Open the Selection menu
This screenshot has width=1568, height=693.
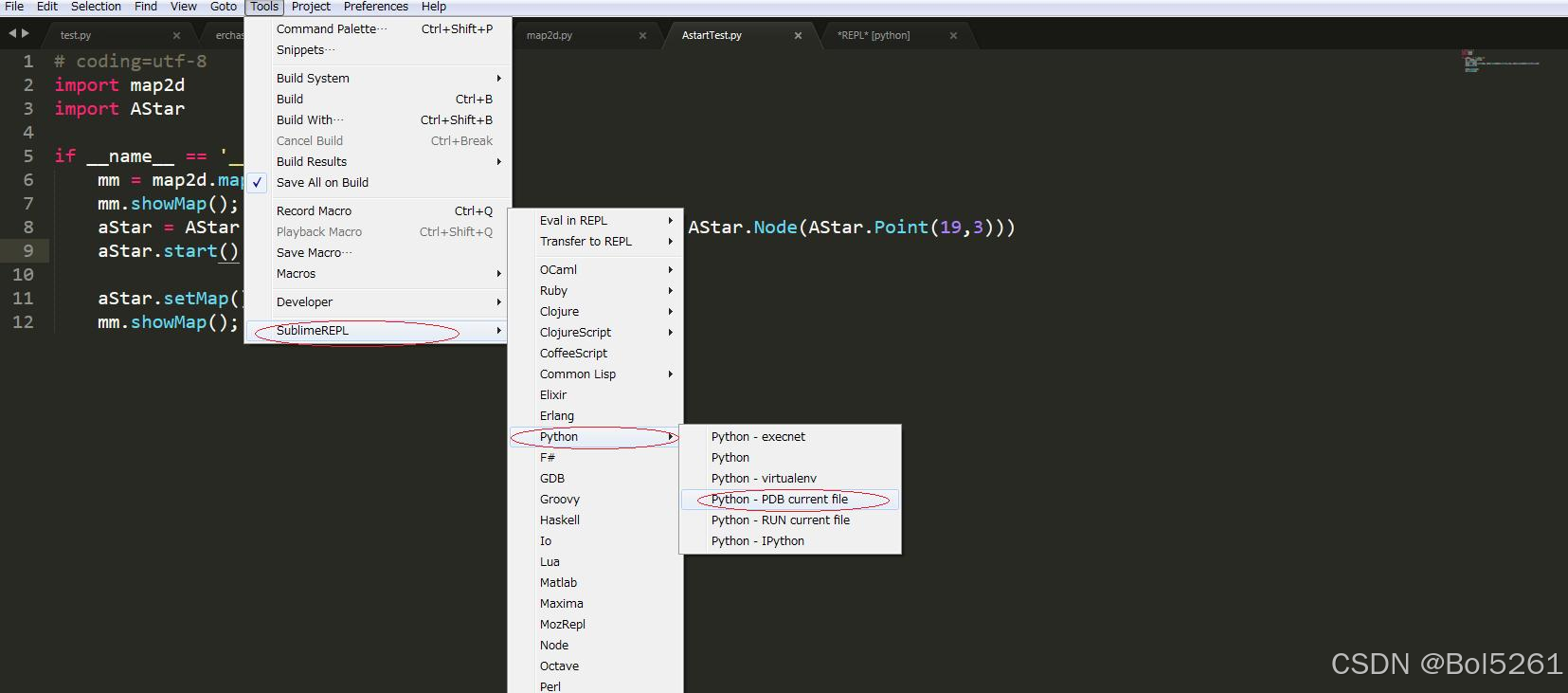(96, 7)
